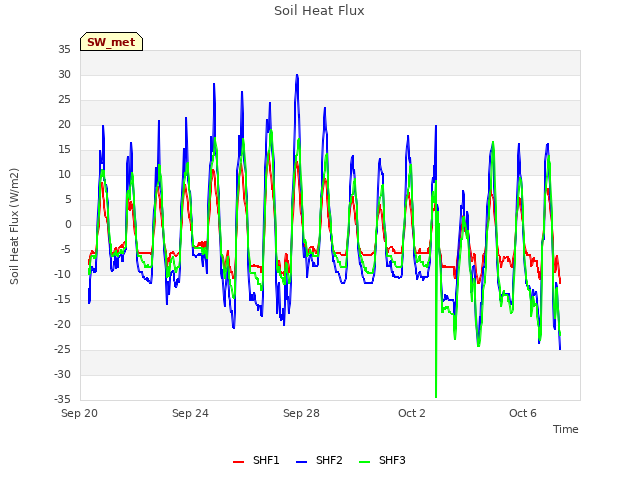Click the 15 y-axis tick label
This screenshot has height=480, width=640.
coord(64,150)
